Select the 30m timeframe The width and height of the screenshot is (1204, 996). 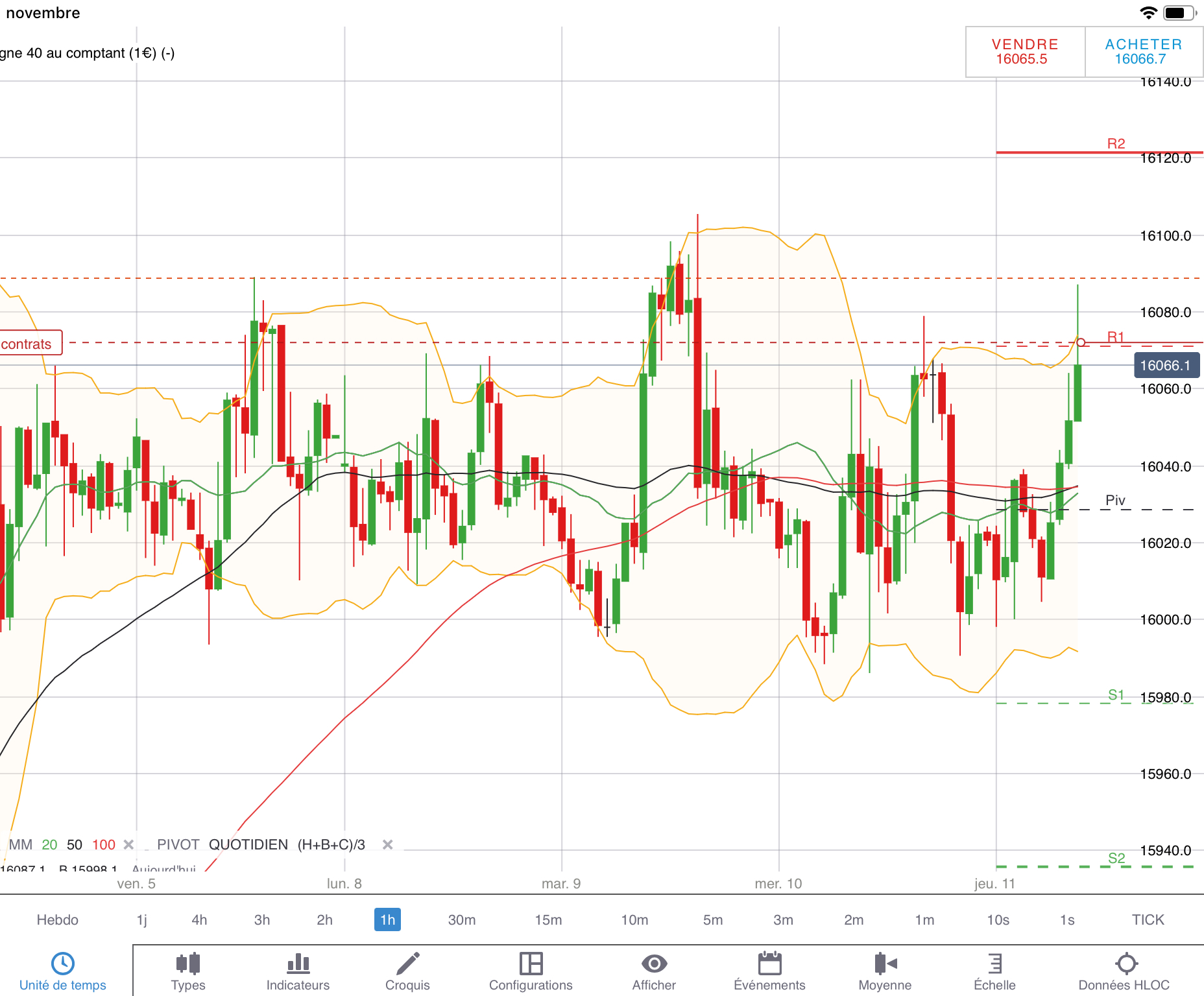[x=462, y=919]
